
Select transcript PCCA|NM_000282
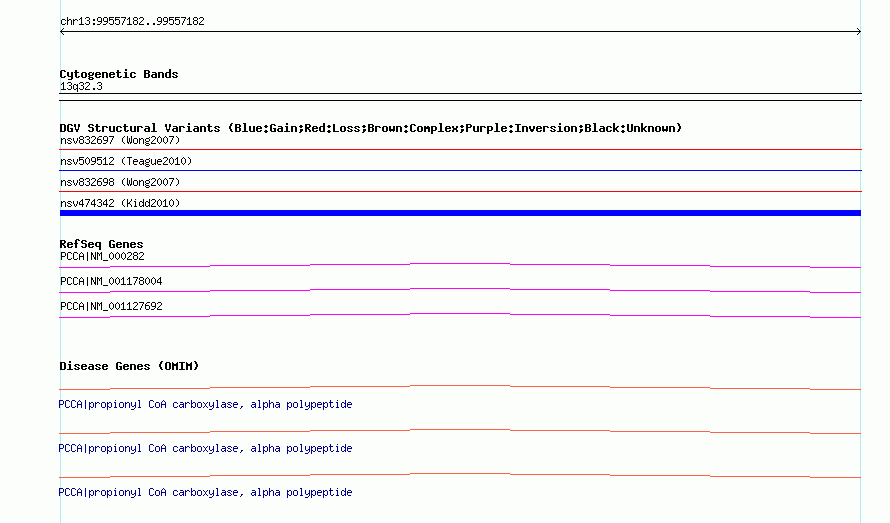(102, 257)
